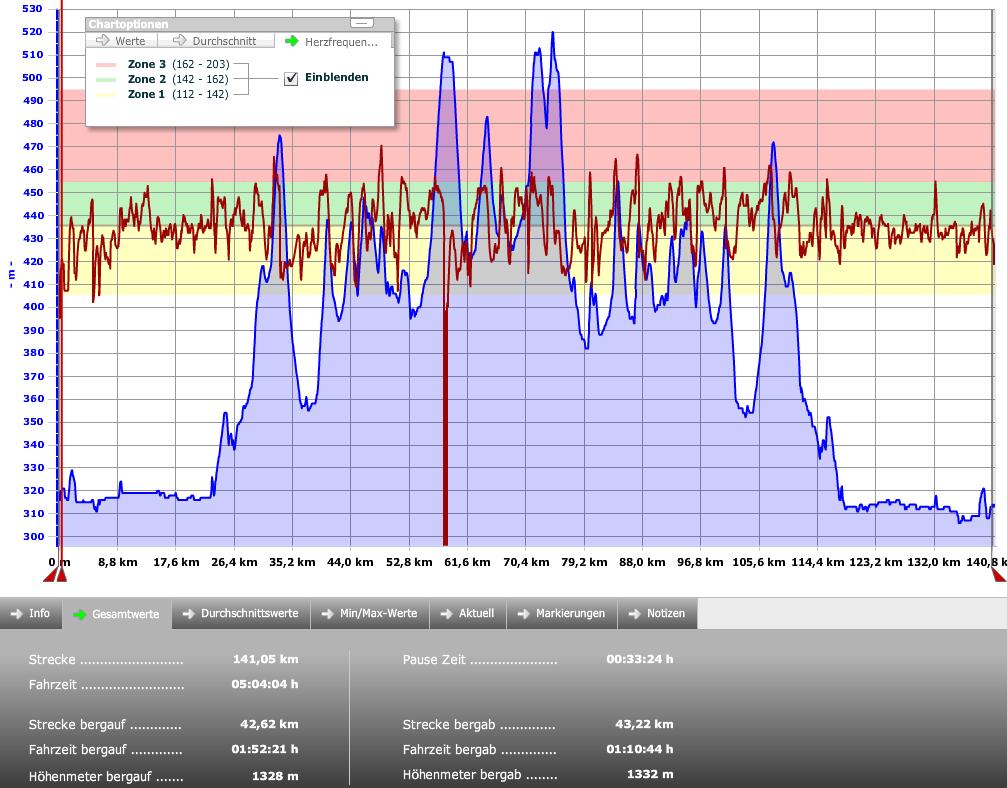Image resolution: width=1007 pixels, height=788 pixels.
Task: Show the Aktuell tab
Action: tap(468, 613)
